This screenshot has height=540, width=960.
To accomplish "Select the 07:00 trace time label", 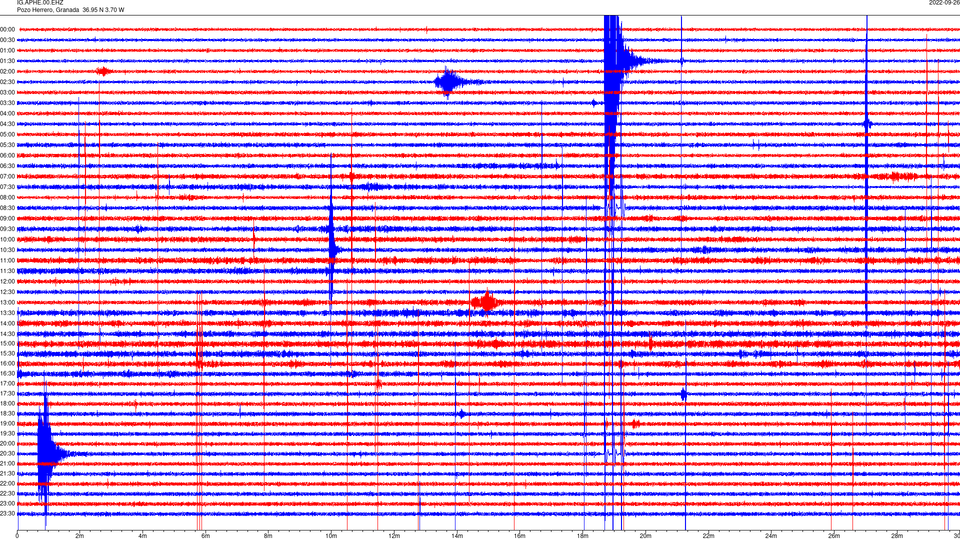I will point(8,177).
